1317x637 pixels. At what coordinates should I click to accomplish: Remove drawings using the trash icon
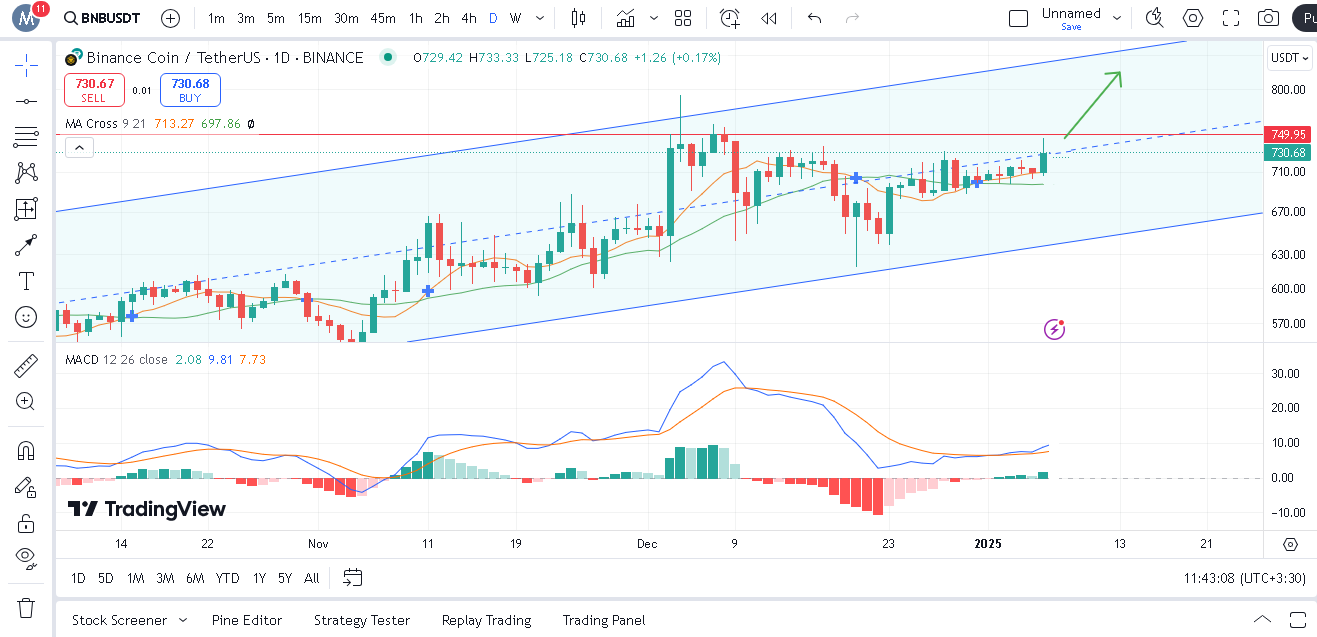[x=26, y=607]
